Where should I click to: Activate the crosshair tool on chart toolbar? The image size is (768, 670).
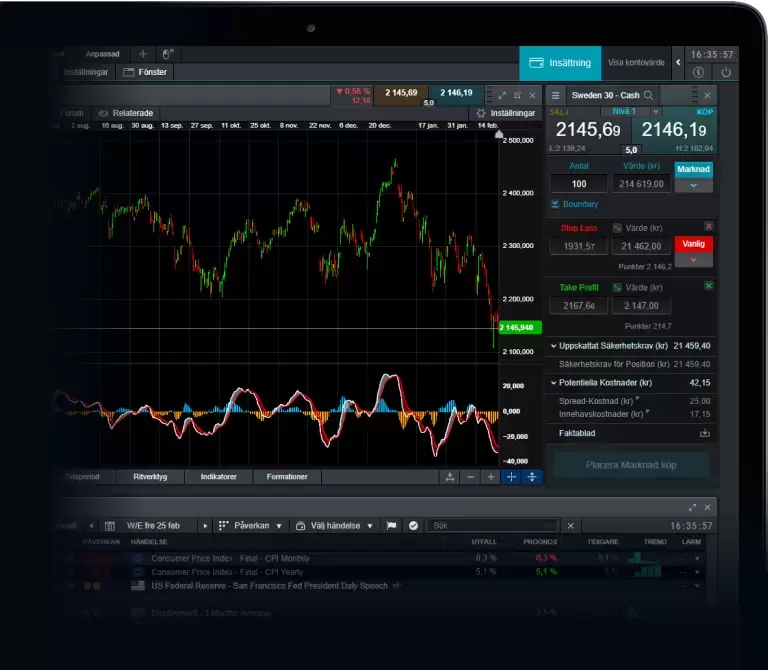click(x=511, y=477)
